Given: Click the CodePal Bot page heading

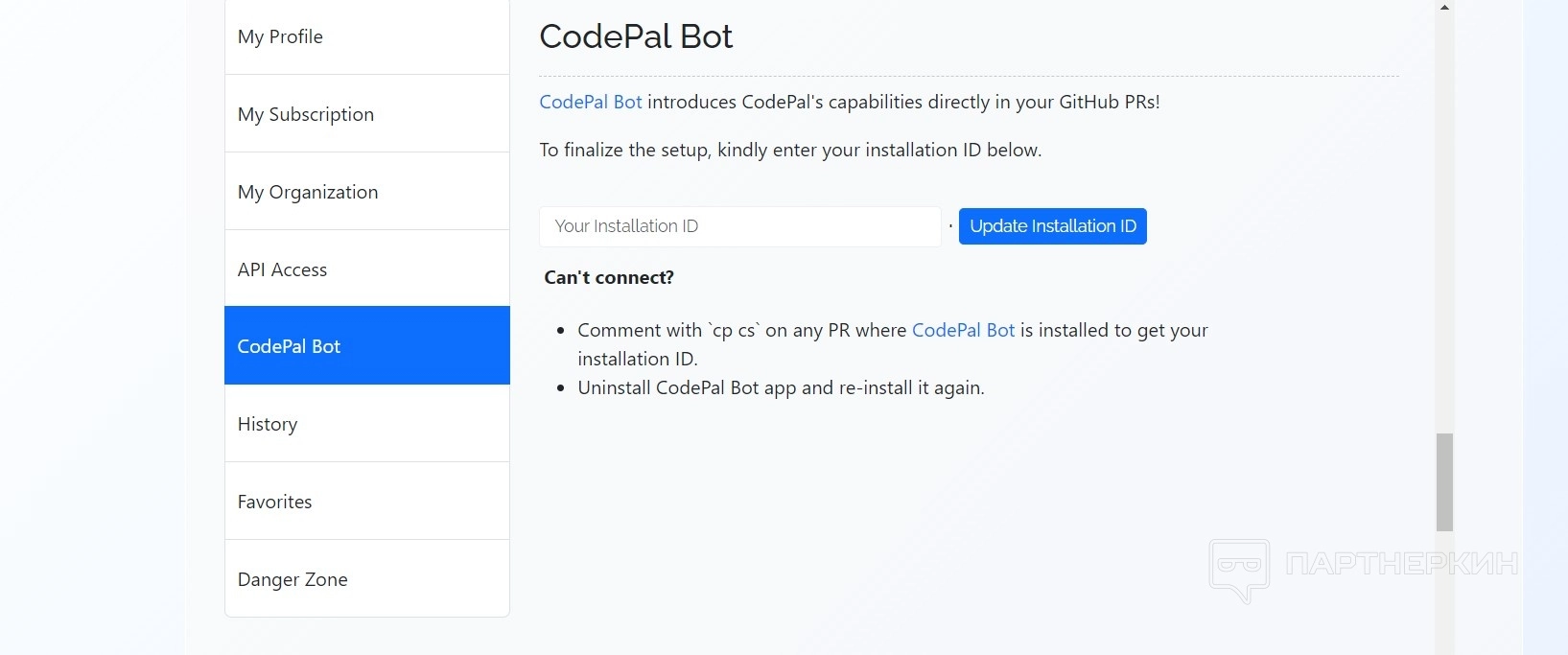Looking at the screenshot, I should click(x=636, y=36).
